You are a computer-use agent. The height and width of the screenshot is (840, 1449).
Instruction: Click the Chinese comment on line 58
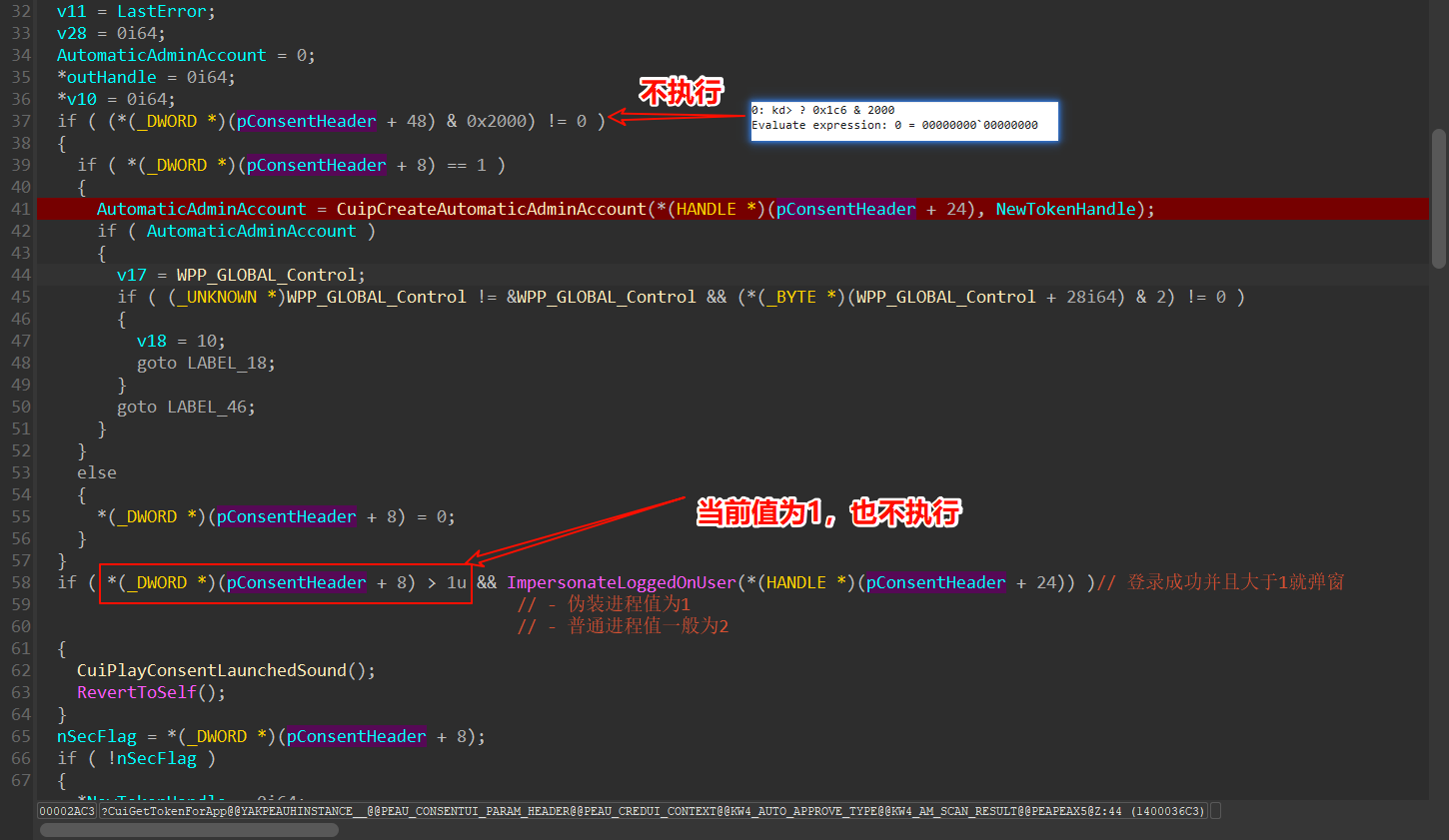[x=1235, y=582]
